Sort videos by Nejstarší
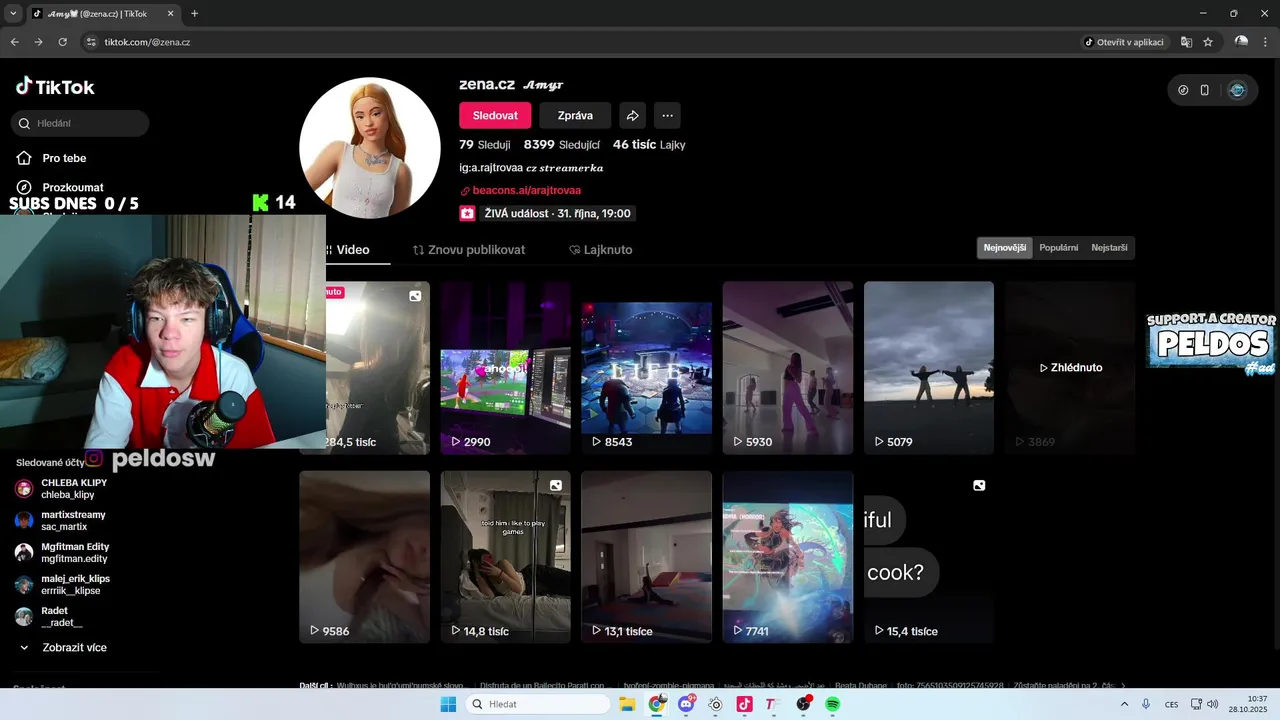The width and height of the screenshot is (1280, 720). pyautogui.click(x=1109, y=248)
